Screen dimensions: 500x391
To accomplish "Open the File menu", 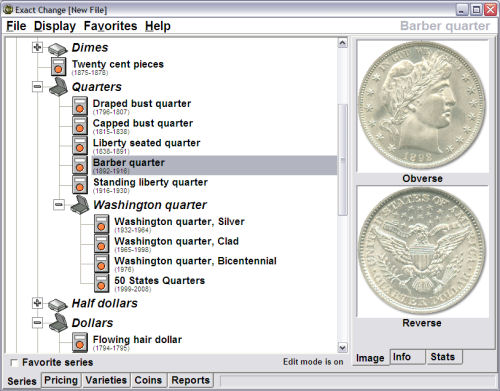I will tap(16, 26).
